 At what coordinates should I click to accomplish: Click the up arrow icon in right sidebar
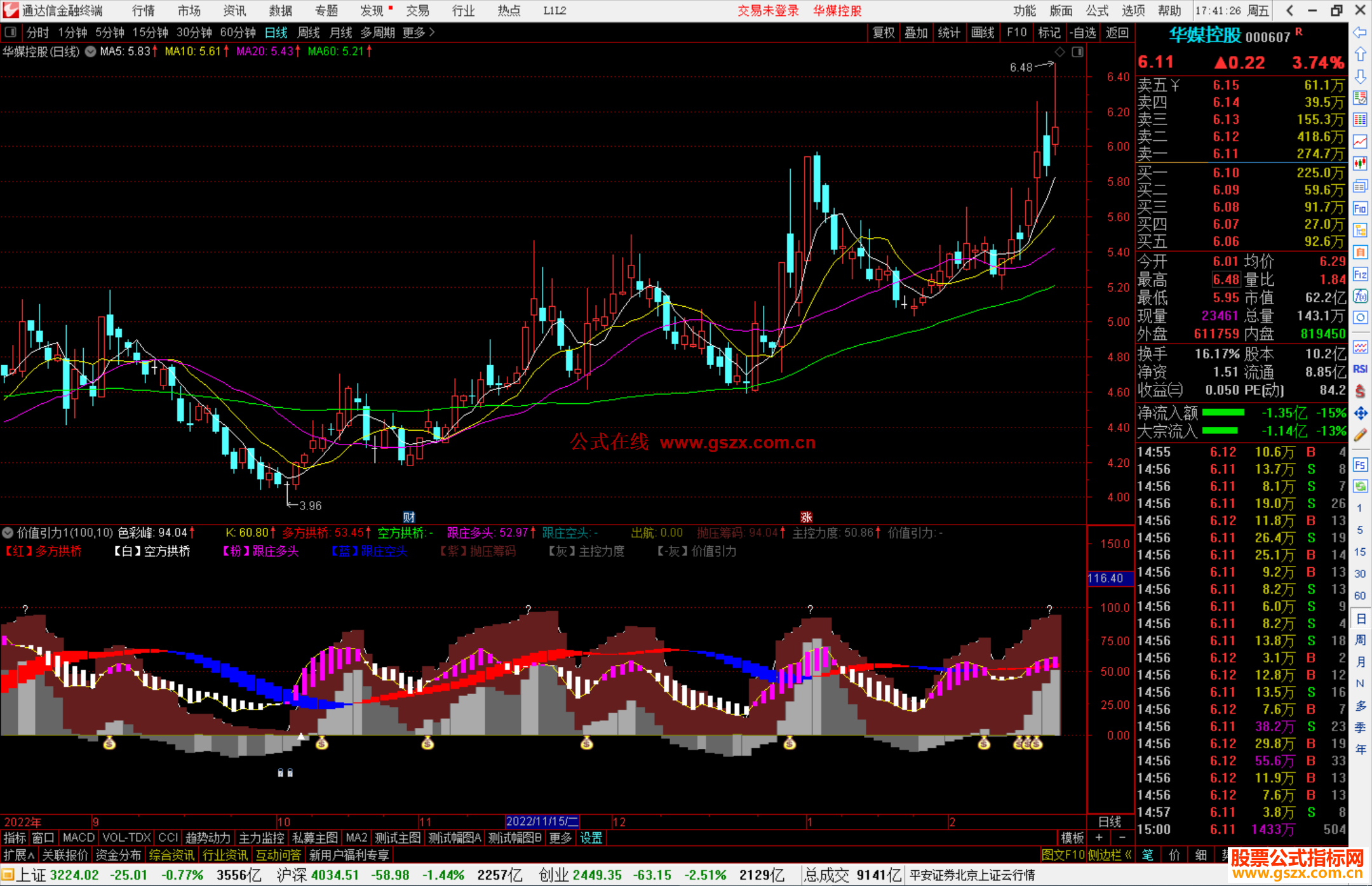[1360, 55]
